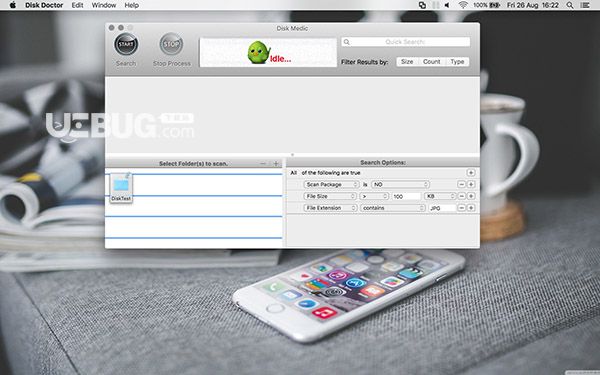Image resolution: width=600 pixels, height=375 pixels.
Task: Add a folder with the plus icon
Action: [276, 163]
